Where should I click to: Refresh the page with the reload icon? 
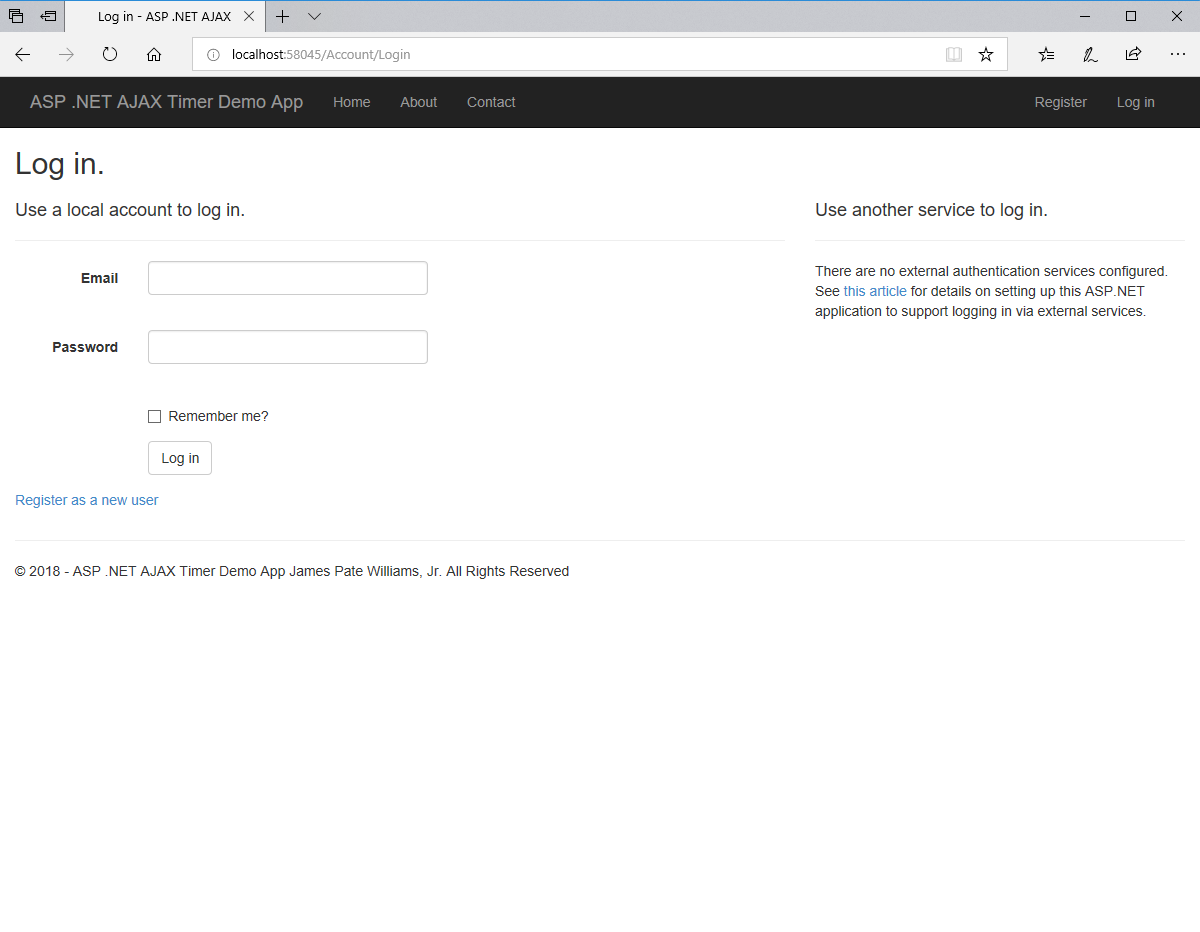(110, 55)
